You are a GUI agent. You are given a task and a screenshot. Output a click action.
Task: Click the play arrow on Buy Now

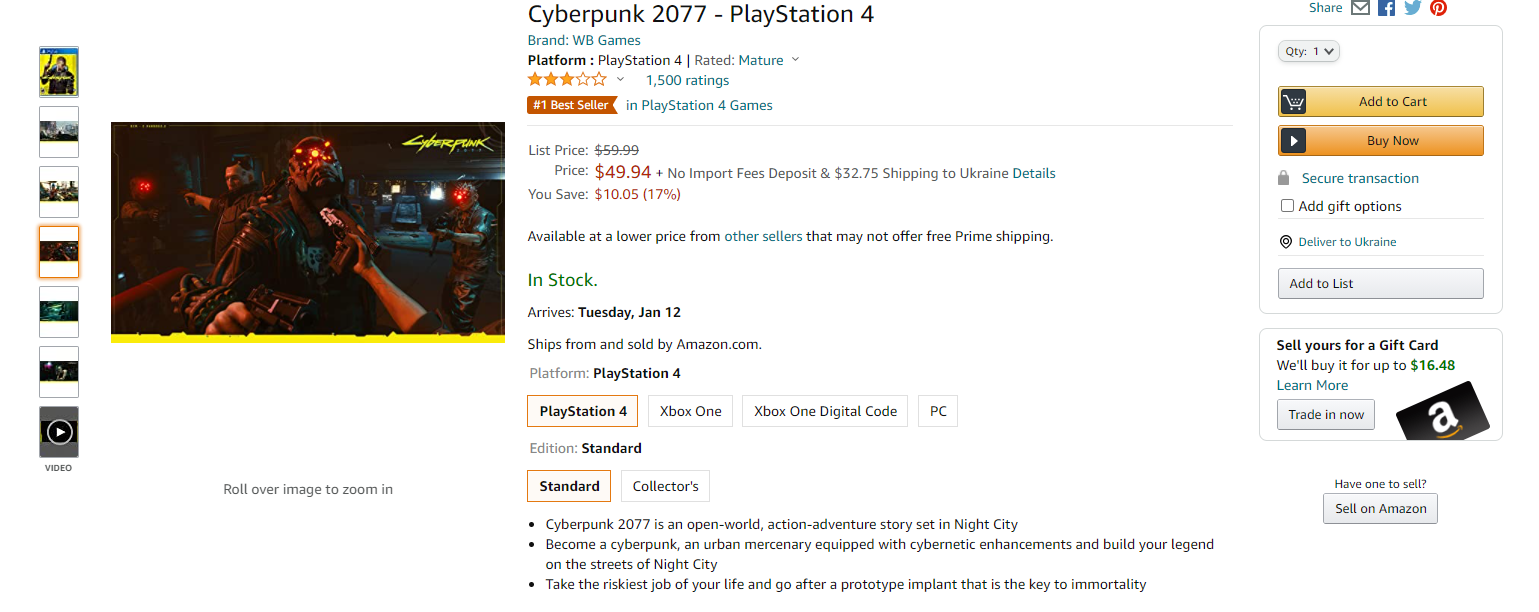click(1293, 141)
